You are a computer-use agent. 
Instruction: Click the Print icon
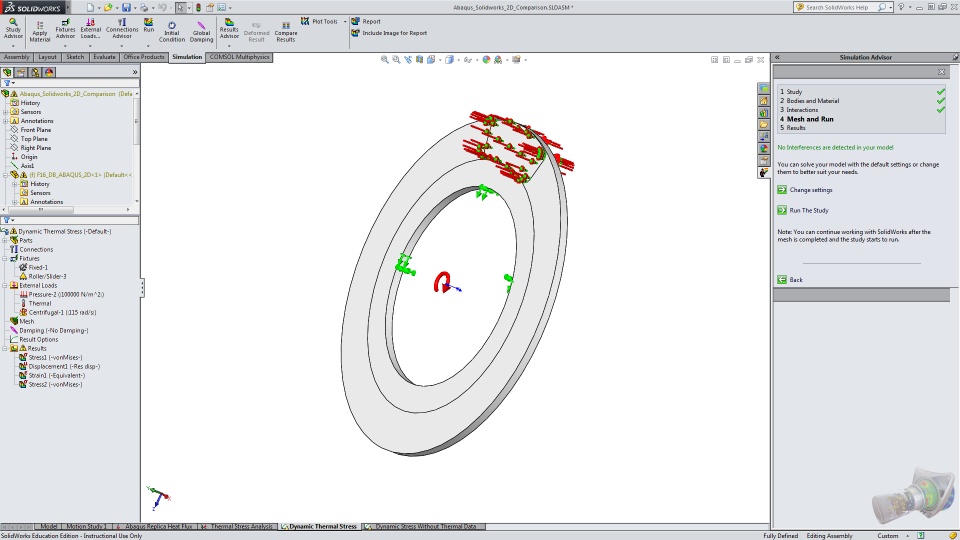(x=144, y=7)
